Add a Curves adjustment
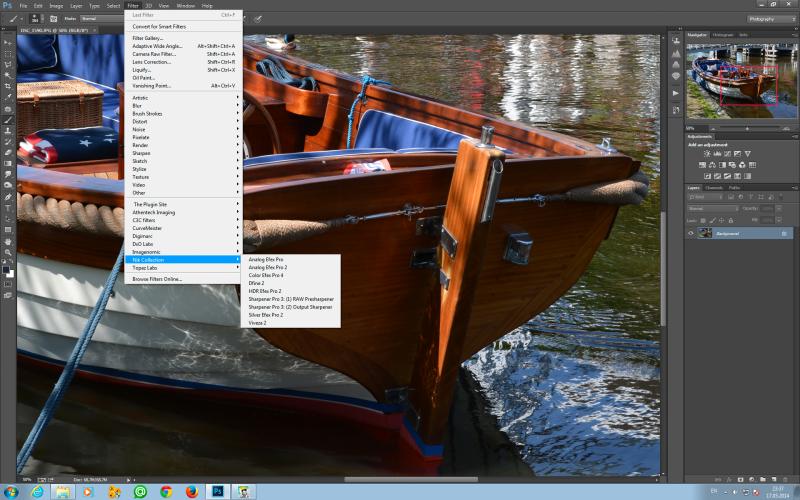Viewport: 800px width, 500px height. 728,154
